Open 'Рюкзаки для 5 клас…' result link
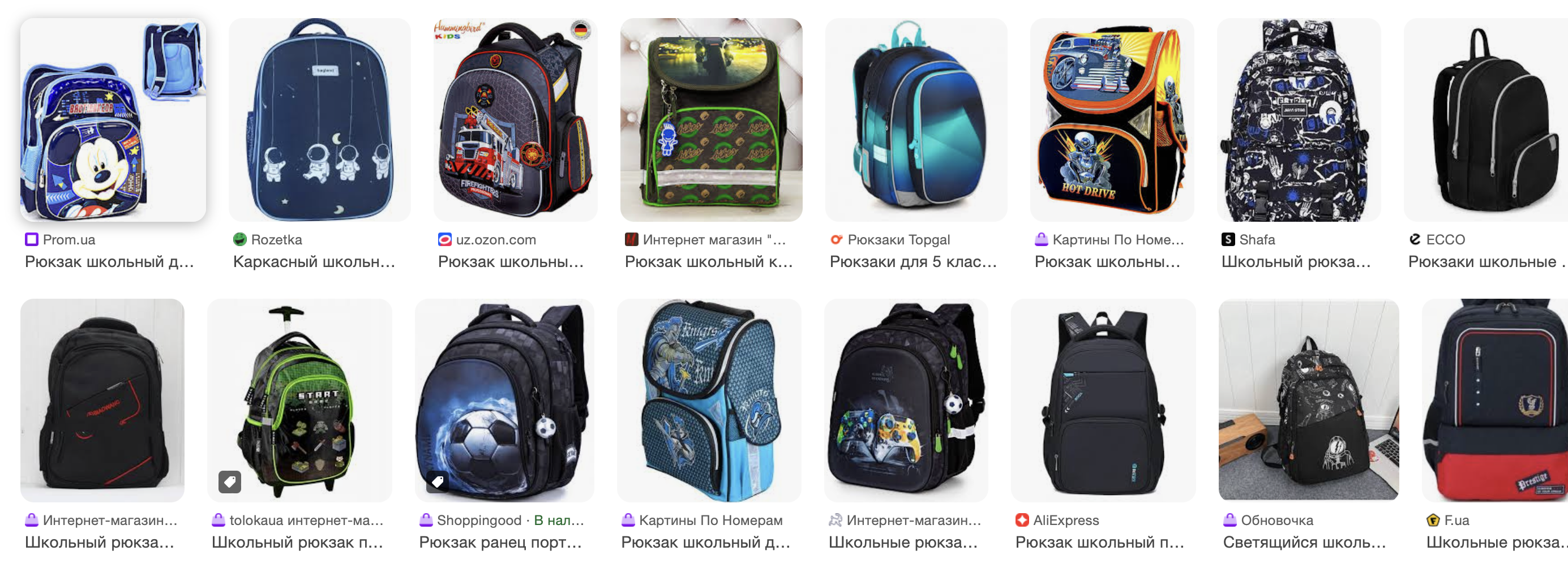This screenshot has width=1568, height=568. tap(913, 261)
